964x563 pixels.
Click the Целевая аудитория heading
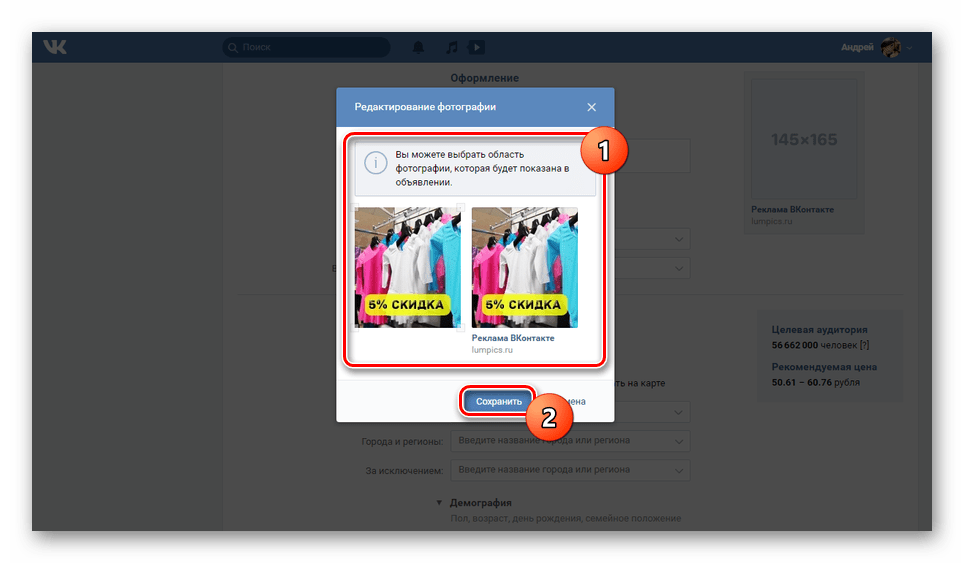click(820, 329)
